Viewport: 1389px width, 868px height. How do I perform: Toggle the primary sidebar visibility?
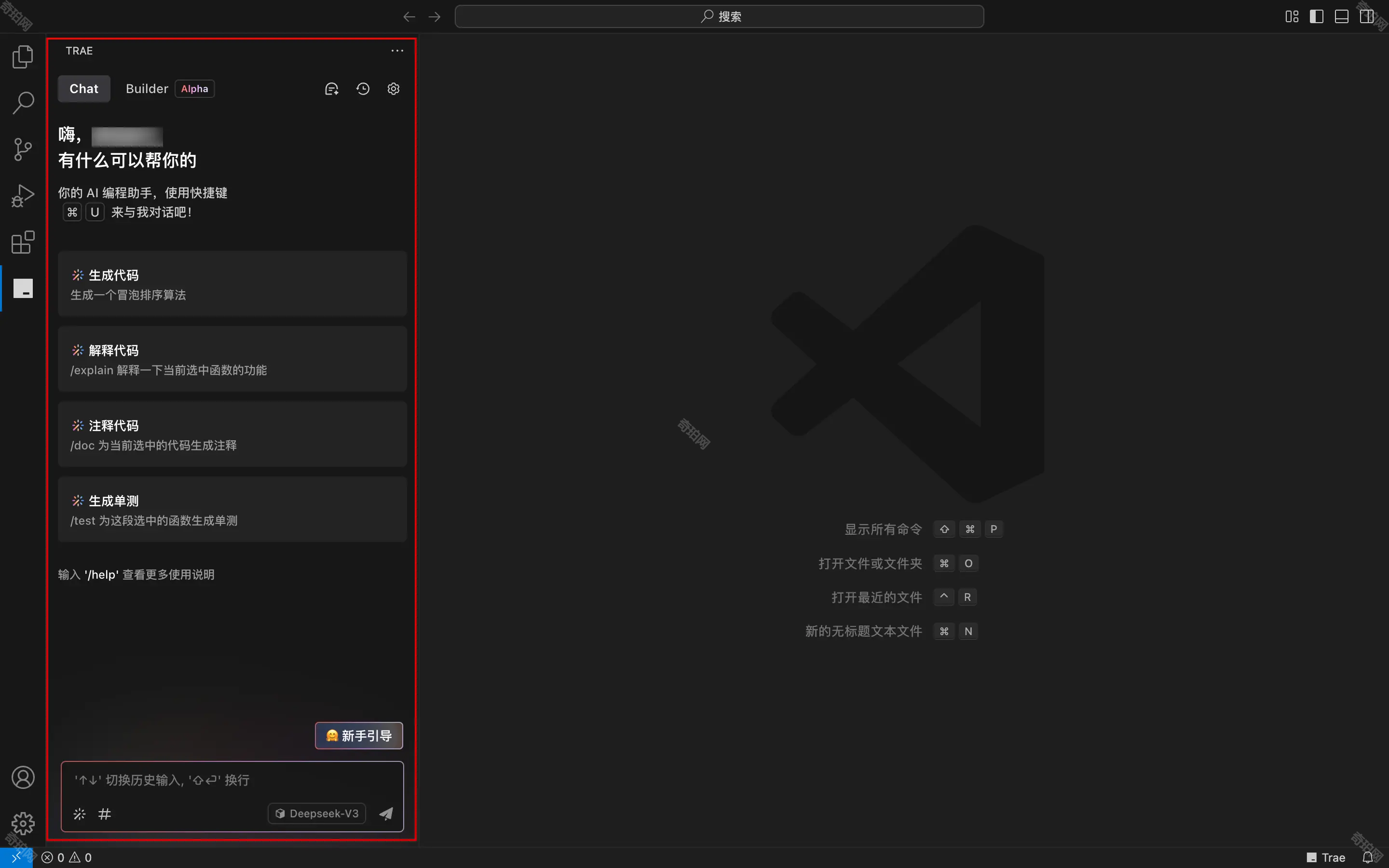1316,17
